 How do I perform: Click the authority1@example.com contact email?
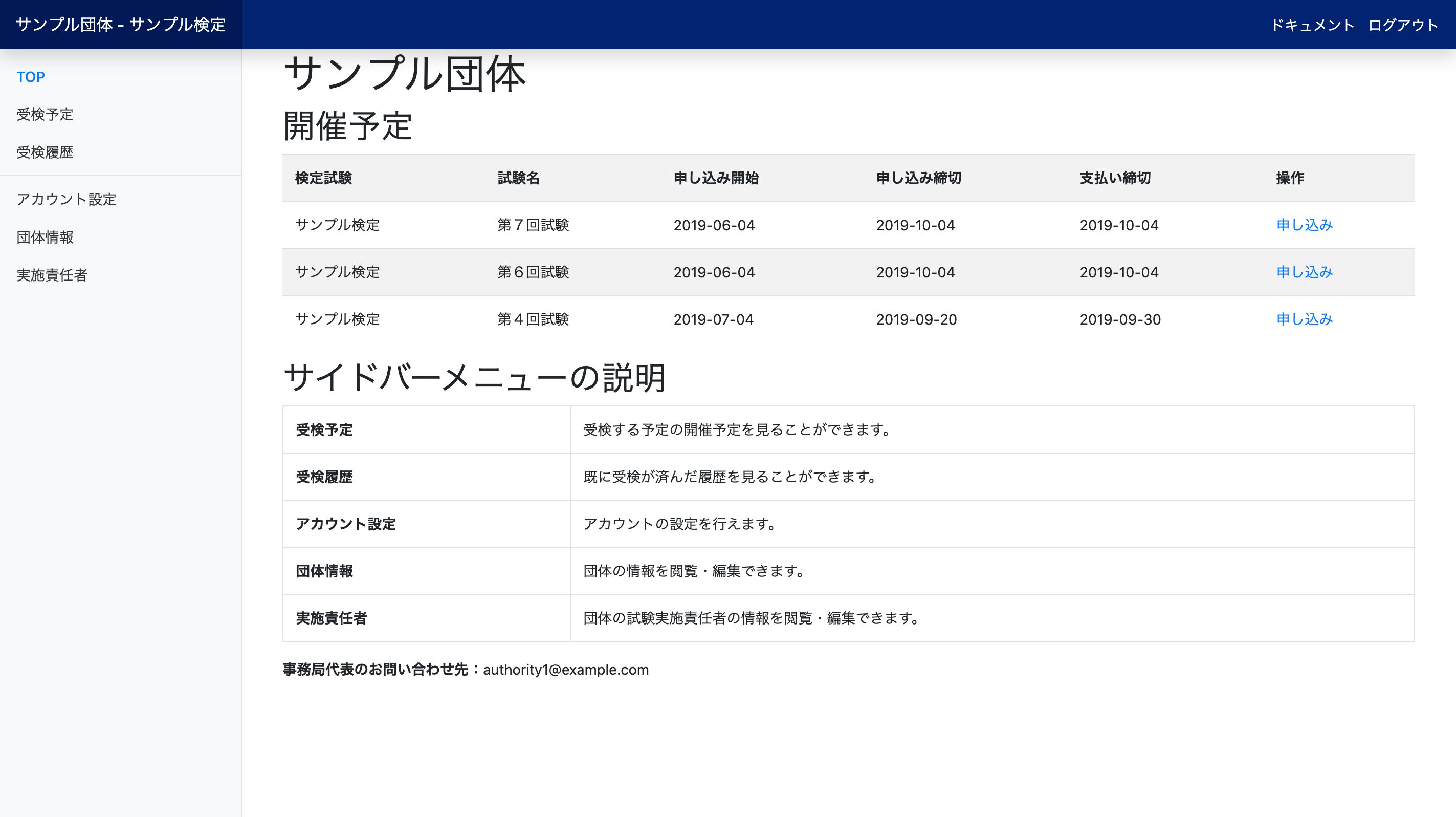point(566,670)
